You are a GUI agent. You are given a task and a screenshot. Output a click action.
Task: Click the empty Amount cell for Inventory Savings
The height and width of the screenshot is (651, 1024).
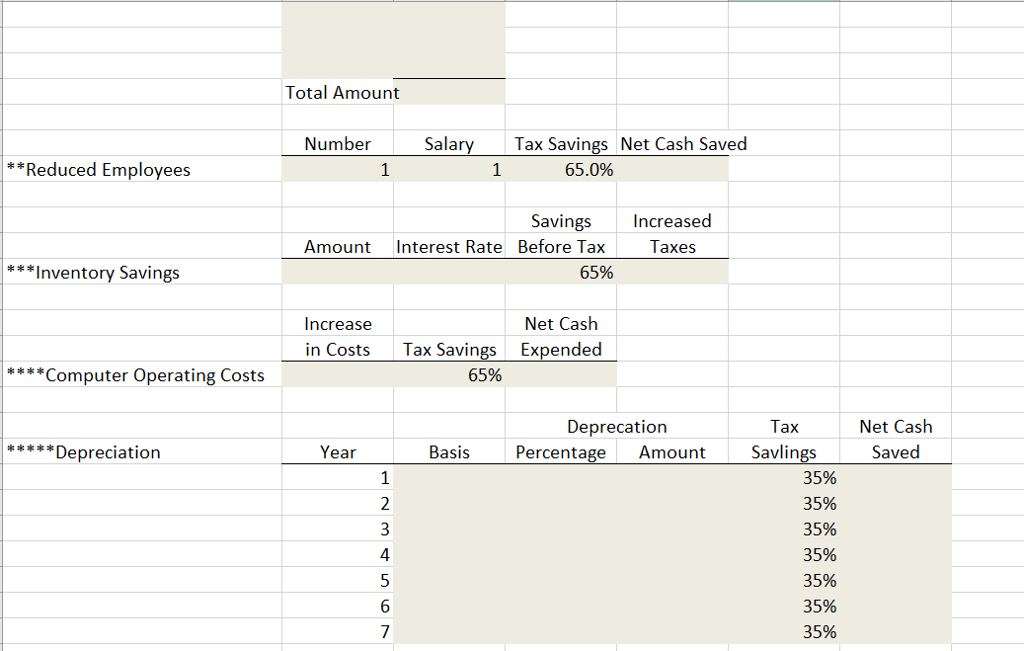point(338,272)
